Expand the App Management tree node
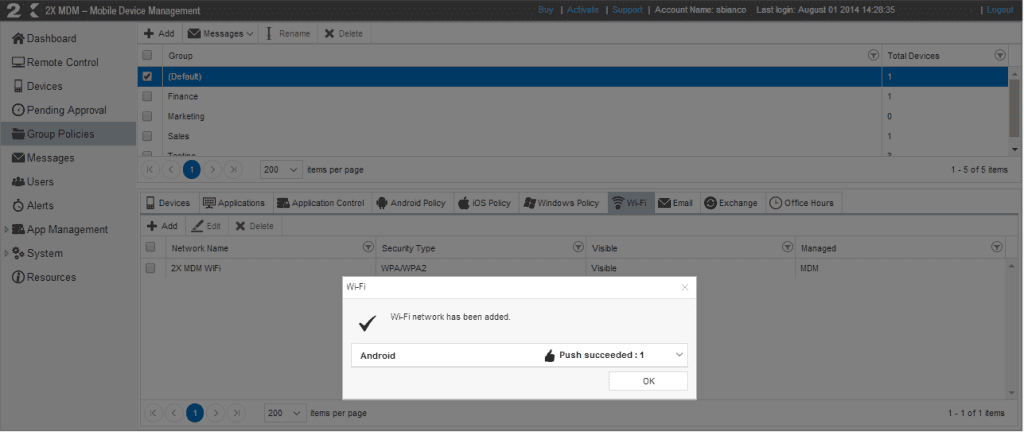This screenshot has height=432, width=1024. 7,230
